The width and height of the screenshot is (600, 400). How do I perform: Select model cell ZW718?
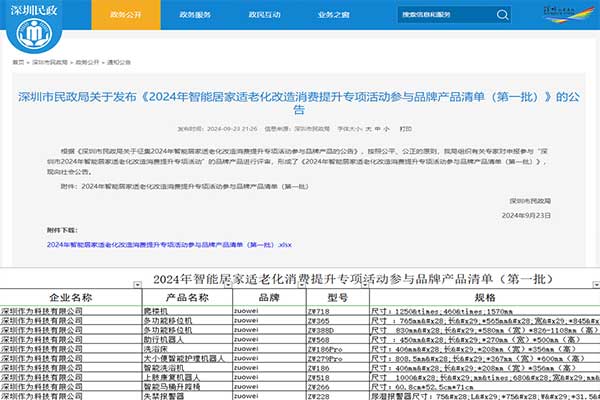[338, 311]
